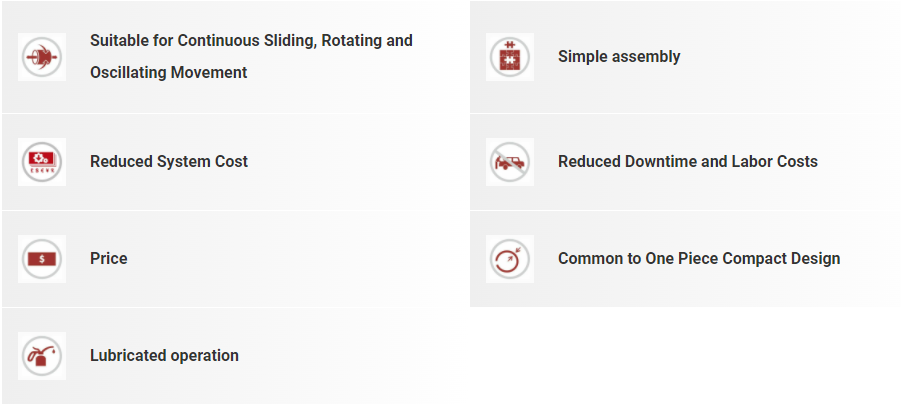Click the sliding and rotating movement icon
901x409 pixels.
[42, 57]
